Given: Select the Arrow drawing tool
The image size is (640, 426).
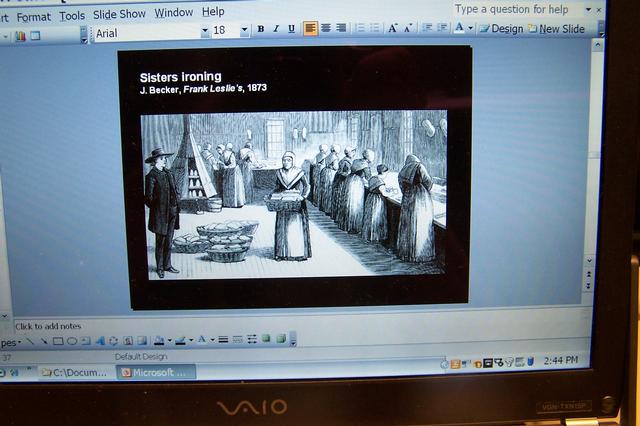Looking at the screenshot, I should tap(43, 341).
